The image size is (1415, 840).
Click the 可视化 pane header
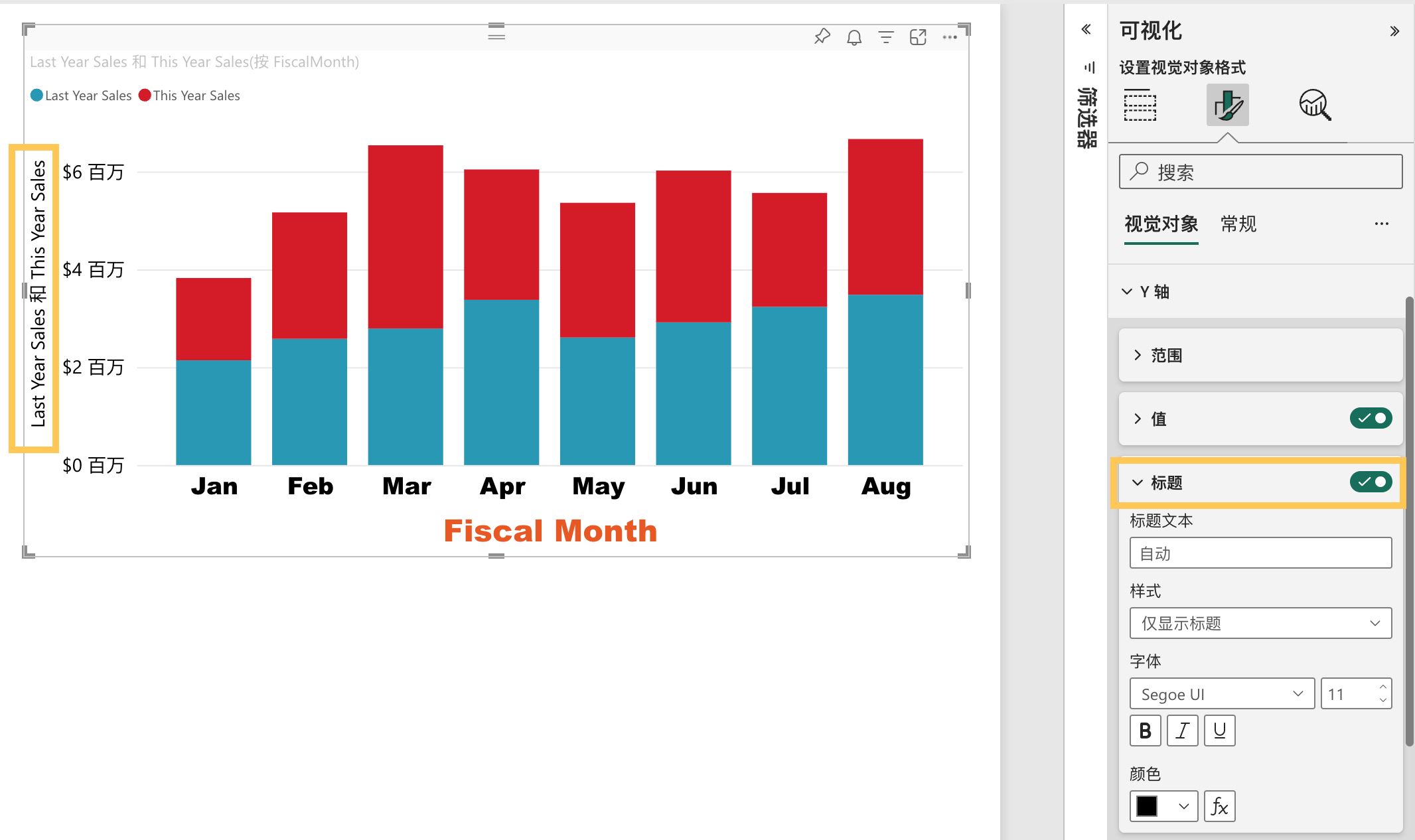pos(1150,31)
